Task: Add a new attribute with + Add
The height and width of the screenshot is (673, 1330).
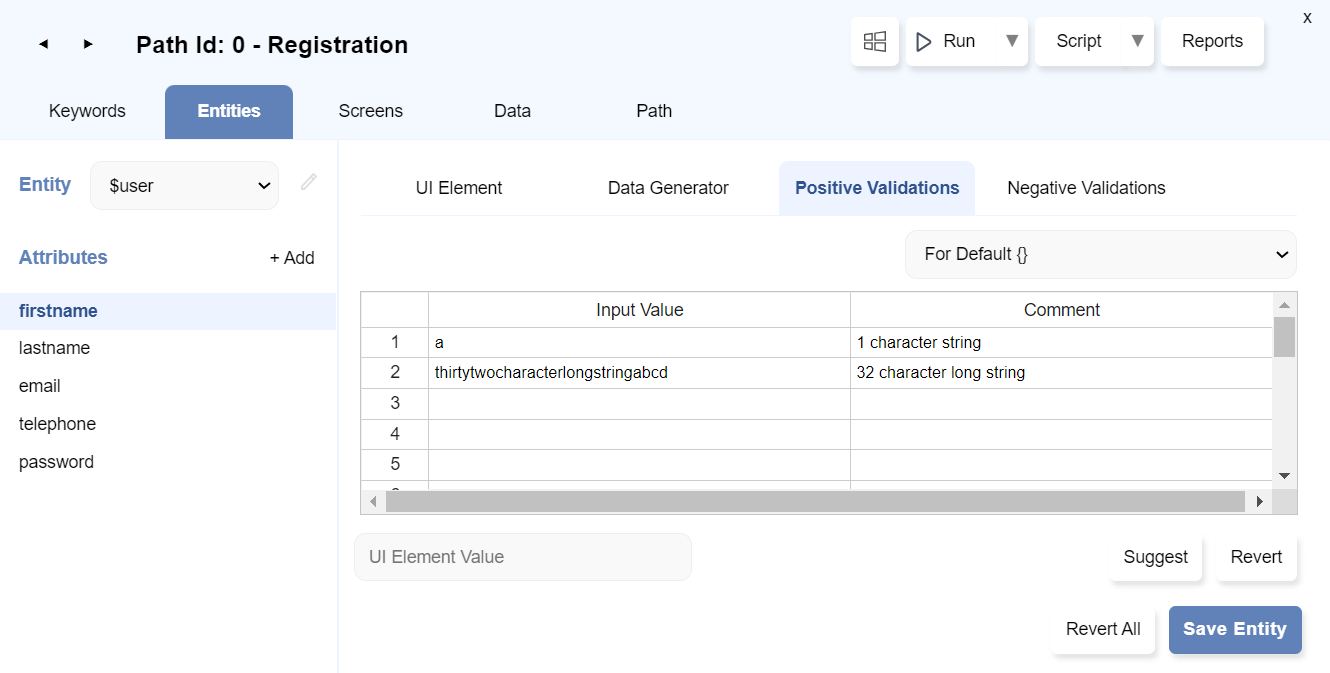Action: [292, 258]
